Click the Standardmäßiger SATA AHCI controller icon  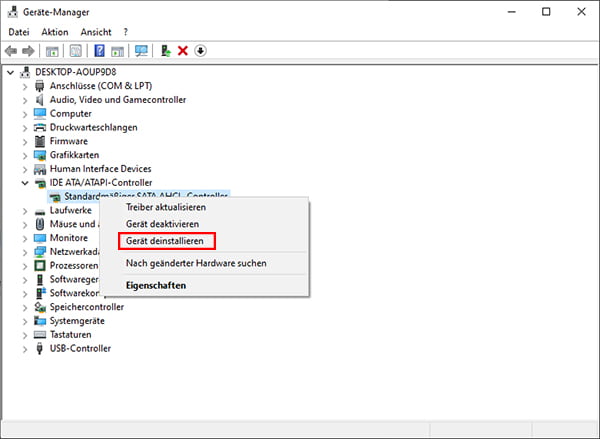click(x=55, y=197)
